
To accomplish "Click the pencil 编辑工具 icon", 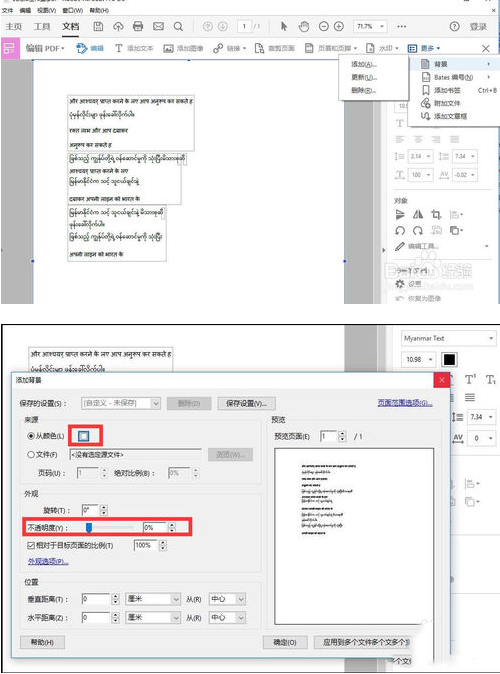I will pos(400,246).
